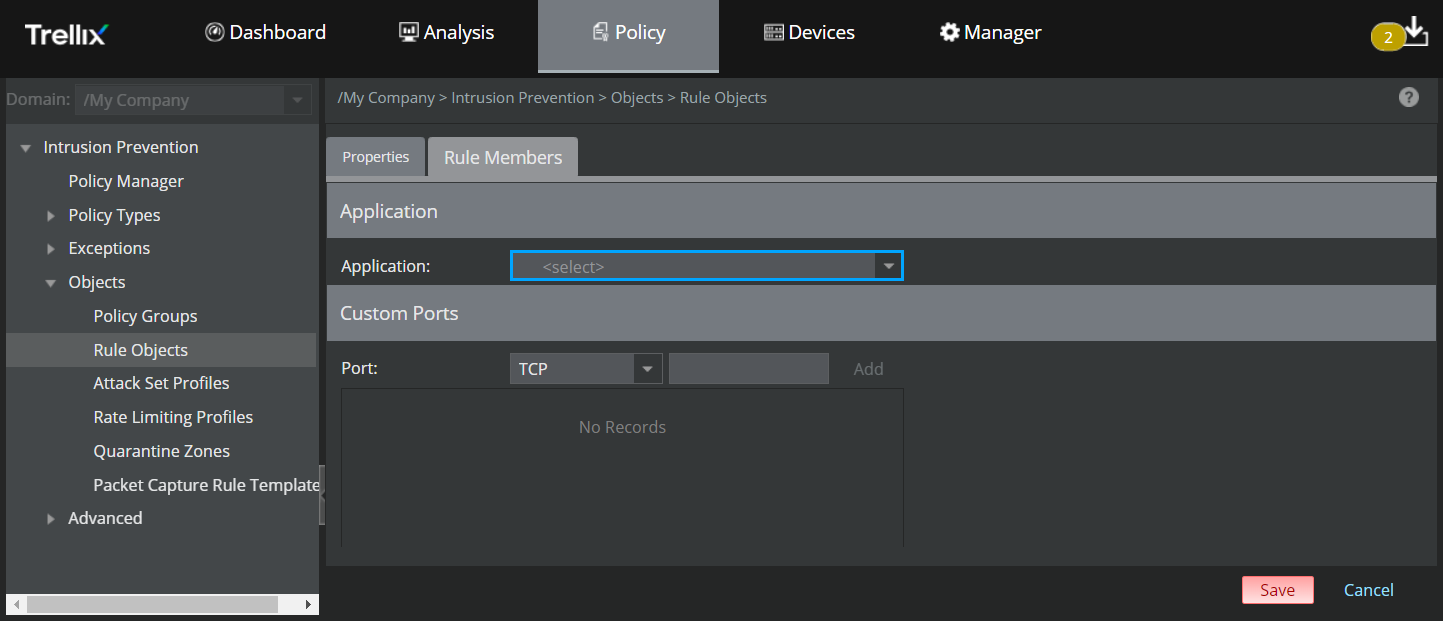
Task: Expand the Exceptions node
Action: pyautogui.click(x=51, y=249)
